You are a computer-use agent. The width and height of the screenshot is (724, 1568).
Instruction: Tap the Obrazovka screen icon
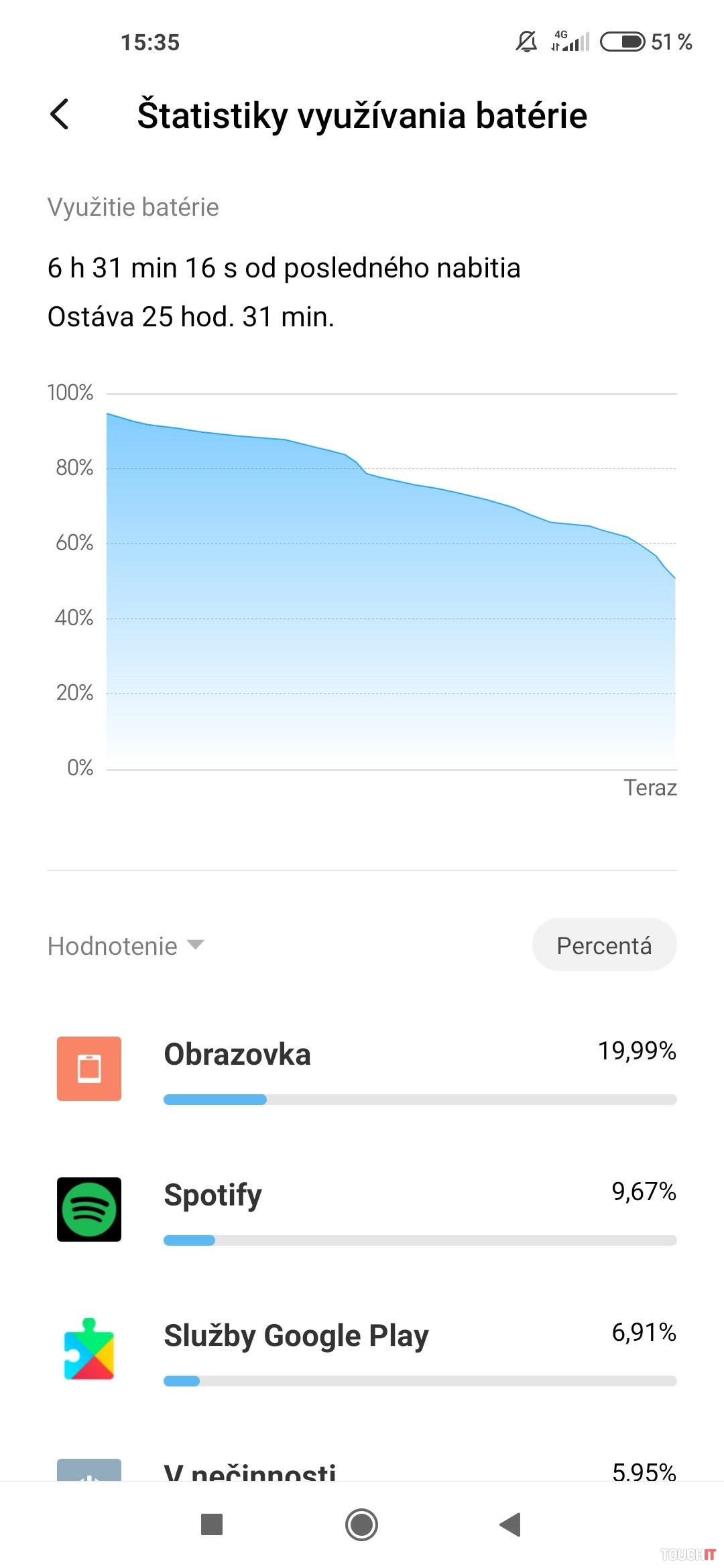point(89,1068)
